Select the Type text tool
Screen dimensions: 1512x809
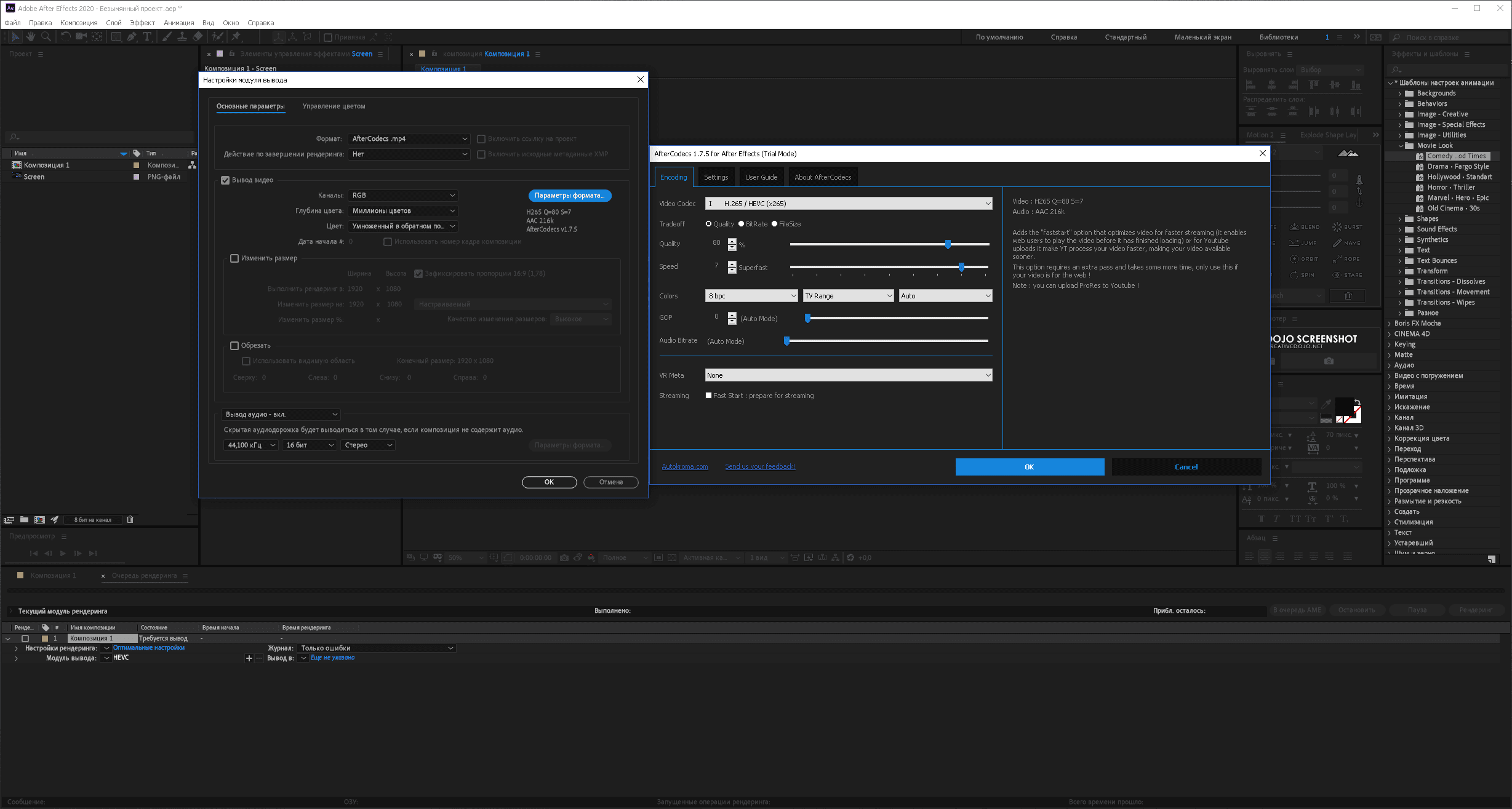[x=147, y=37]
